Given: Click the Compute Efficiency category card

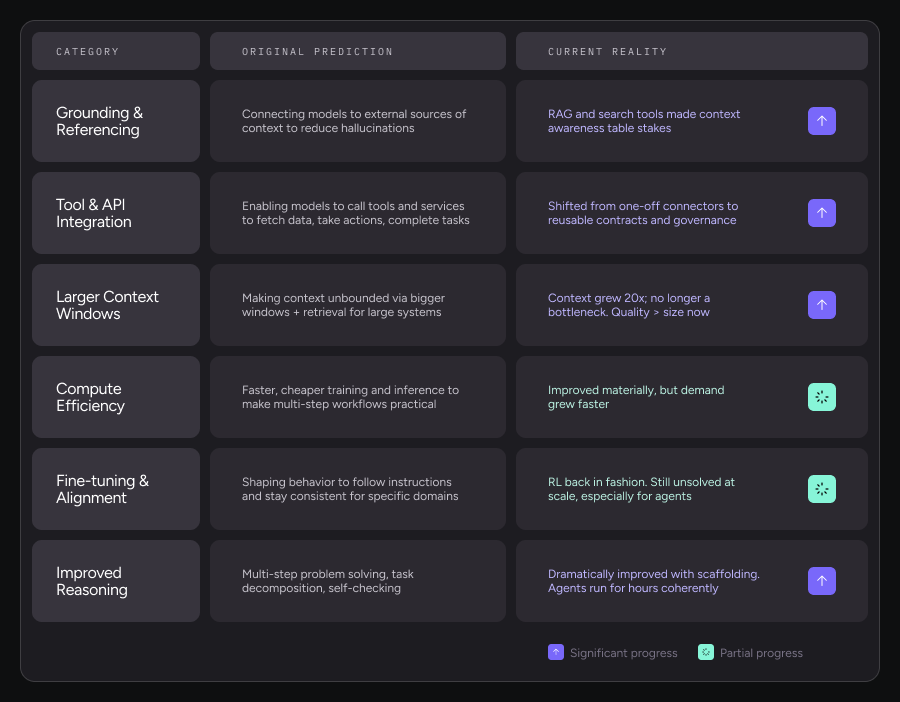Looking at the screenshot, I should pyautogui.click(x=115, y=397).
